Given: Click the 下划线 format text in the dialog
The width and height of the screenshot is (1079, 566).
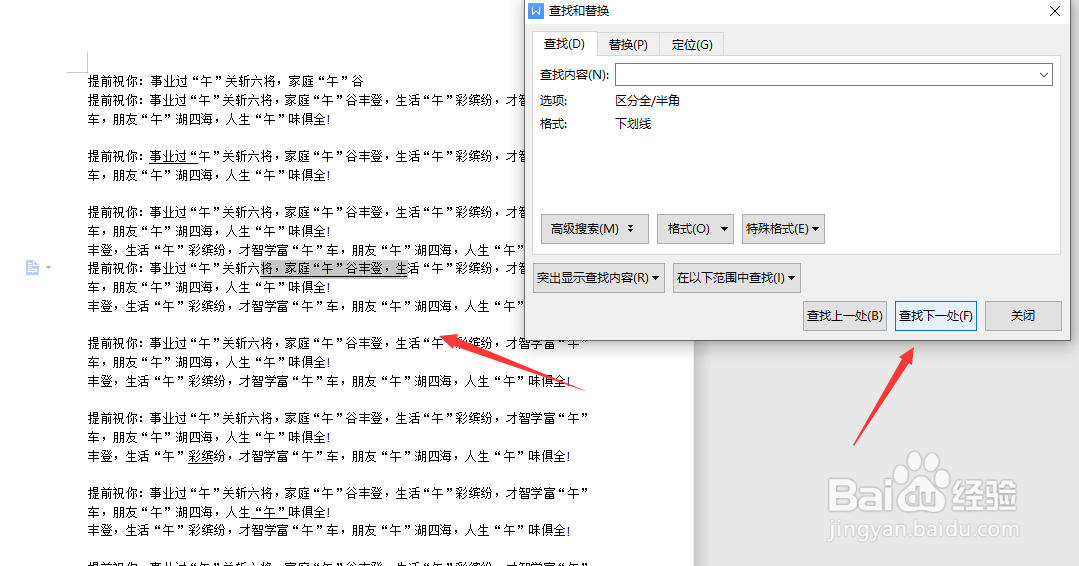Looking at the screenshot, I should [633, 124].
